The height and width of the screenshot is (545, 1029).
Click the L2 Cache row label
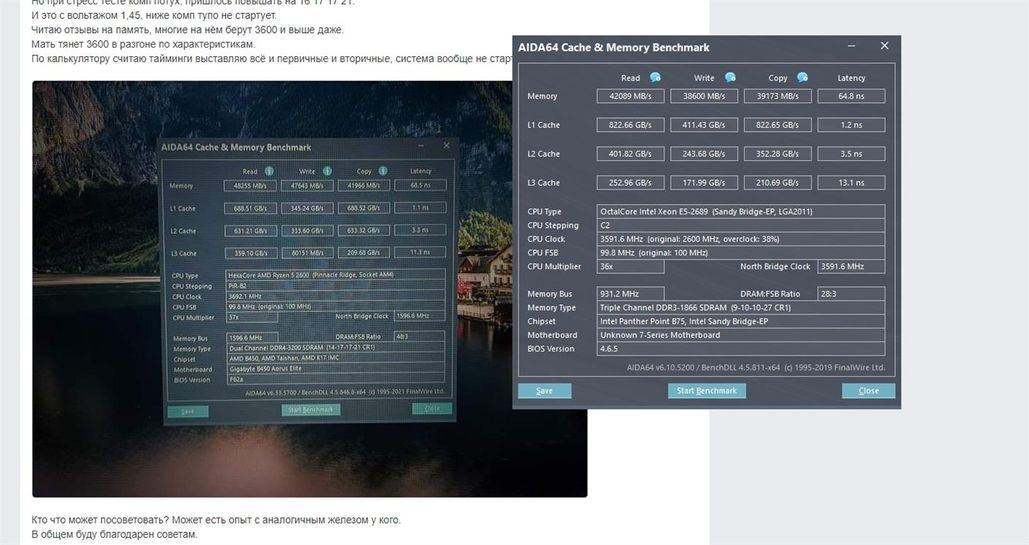click(x=543, y=154)
